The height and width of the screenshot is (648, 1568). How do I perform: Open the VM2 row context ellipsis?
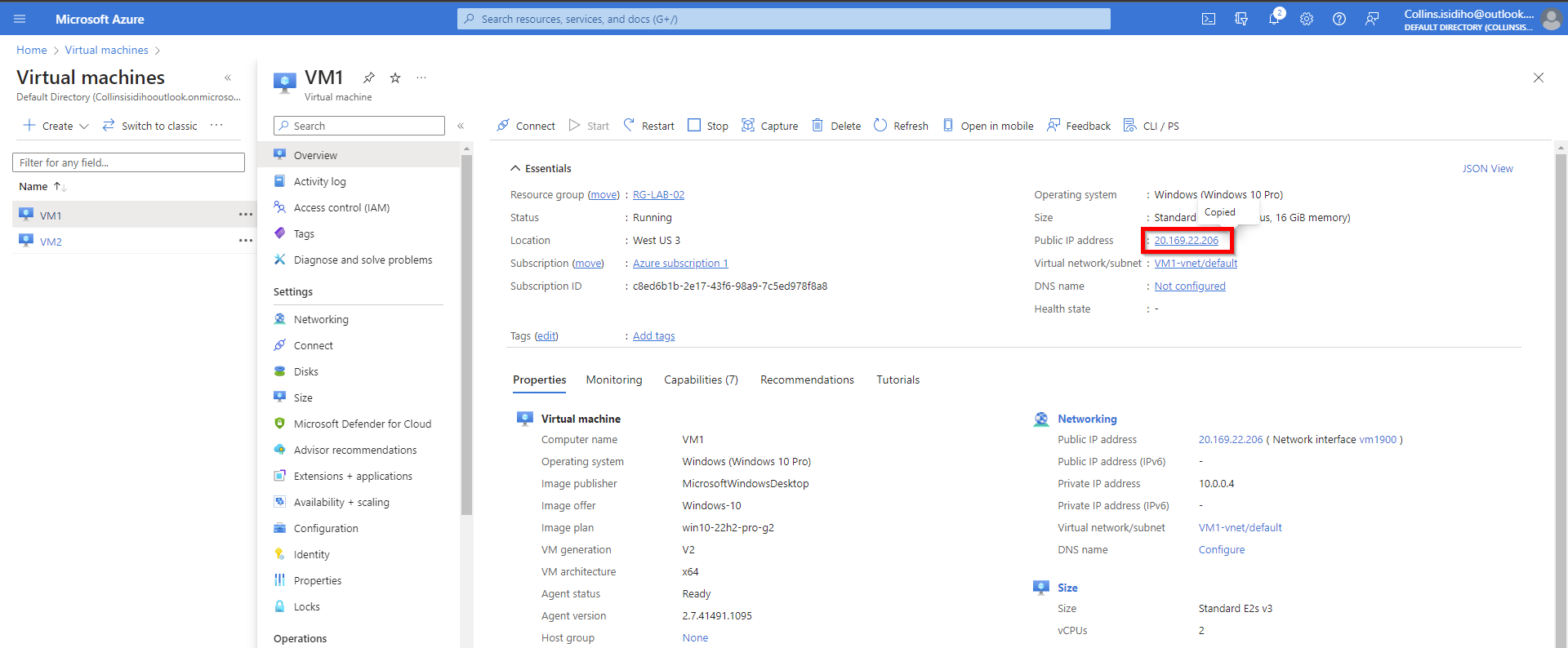click(x=245, y=240)
